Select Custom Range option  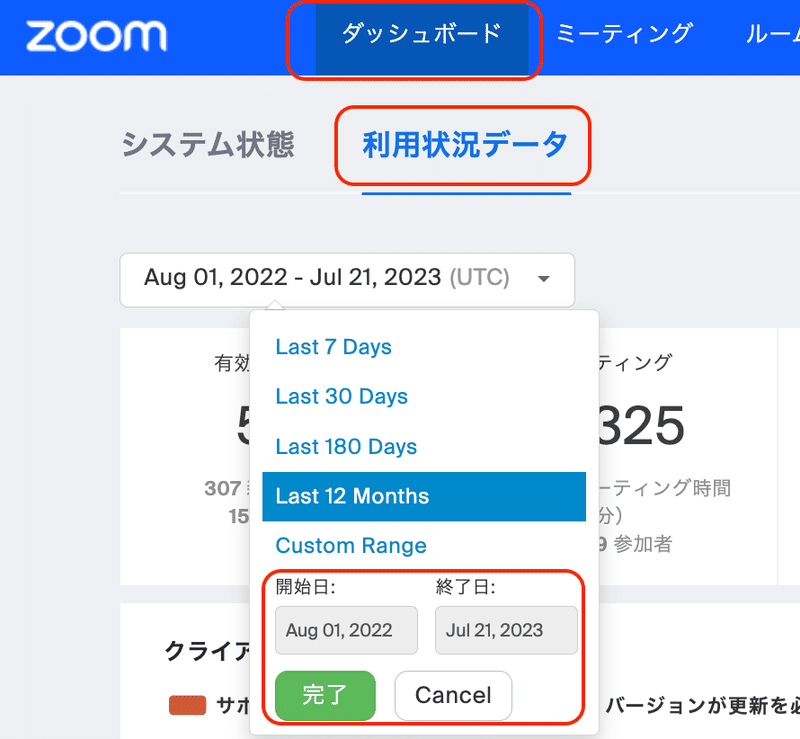(351, 546)
